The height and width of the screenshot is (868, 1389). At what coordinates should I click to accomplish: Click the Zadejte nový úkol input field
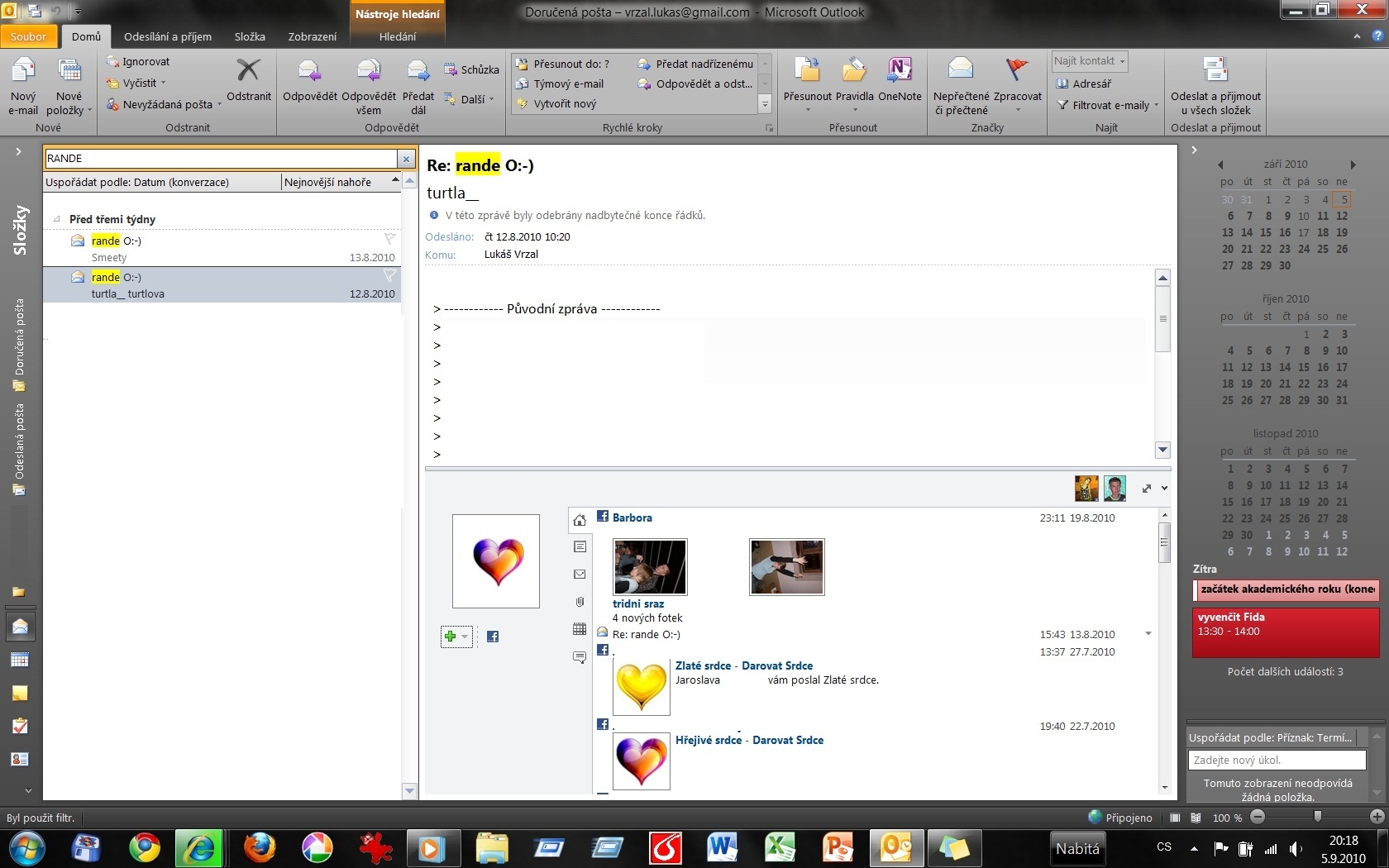pyautogui.click(x=1277, y=760)
